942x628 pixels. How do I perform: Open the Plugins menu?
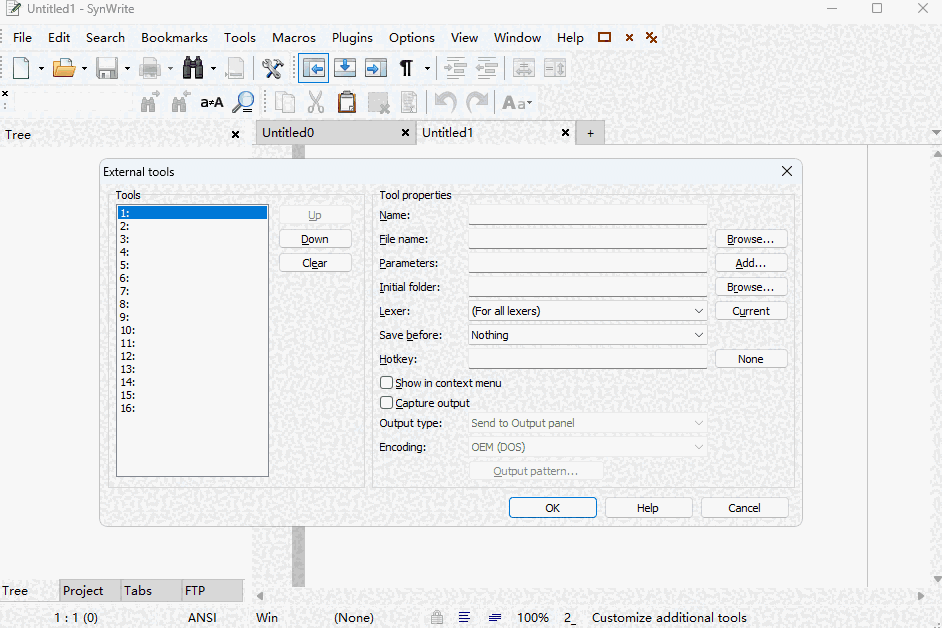point(352,38)
